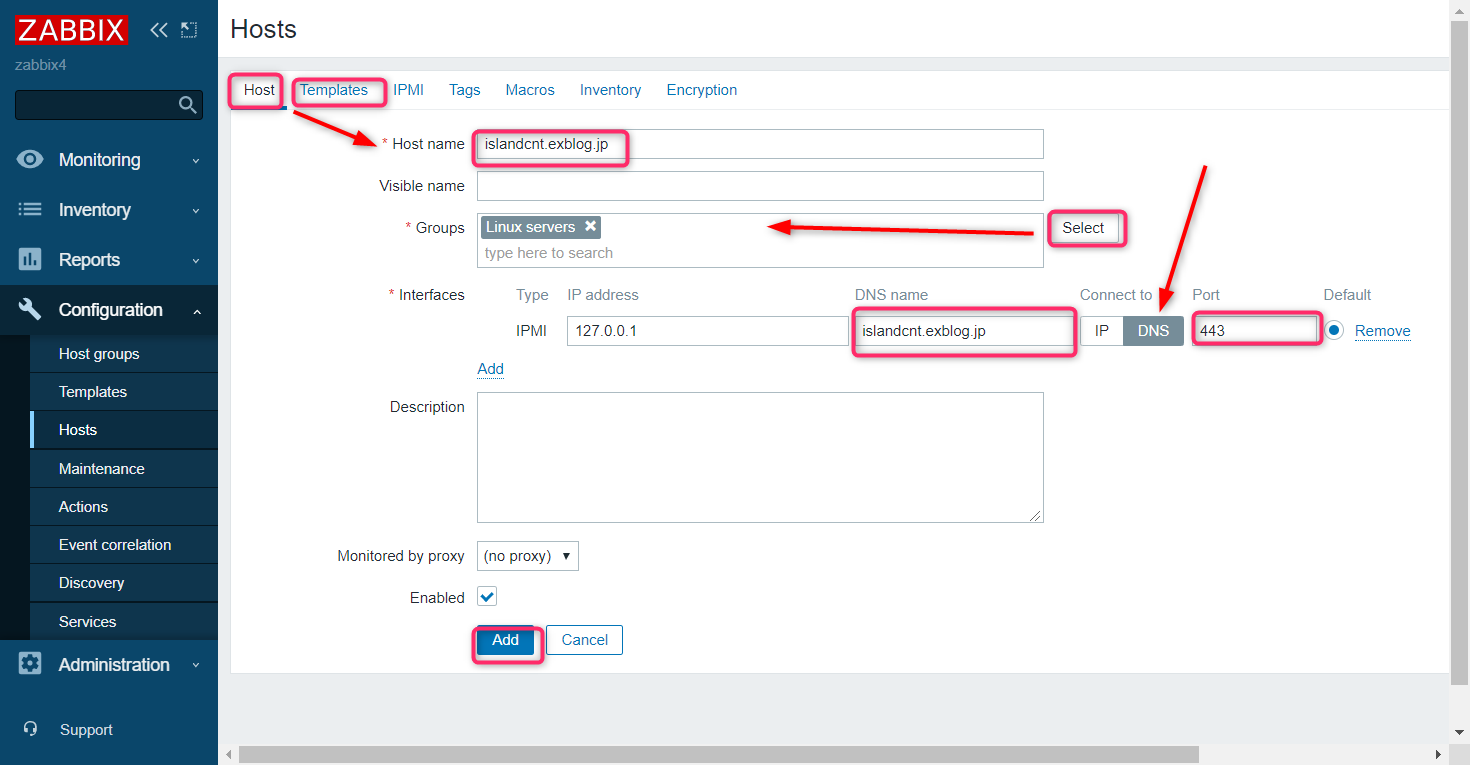
Task: Switch Connect to IP
Action: [x=1102, y=331]
